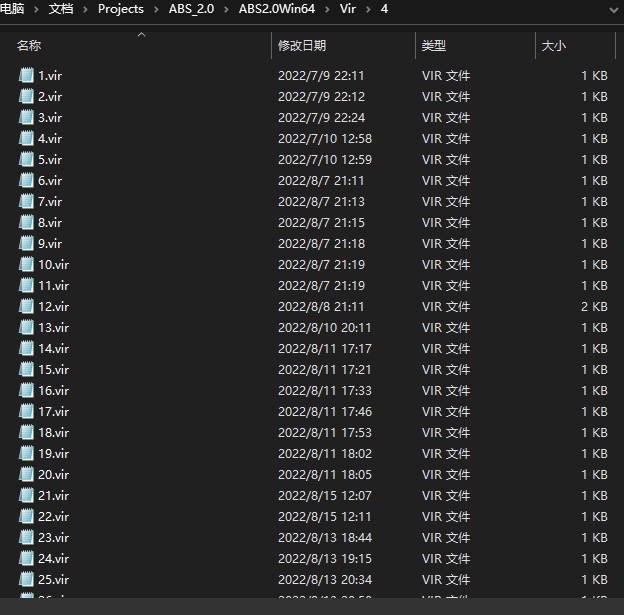Viewport: 624px width, 615px height.
Task: Click the file icon of 11.vir
Action: pyautogui.click(x=26, y=285)
